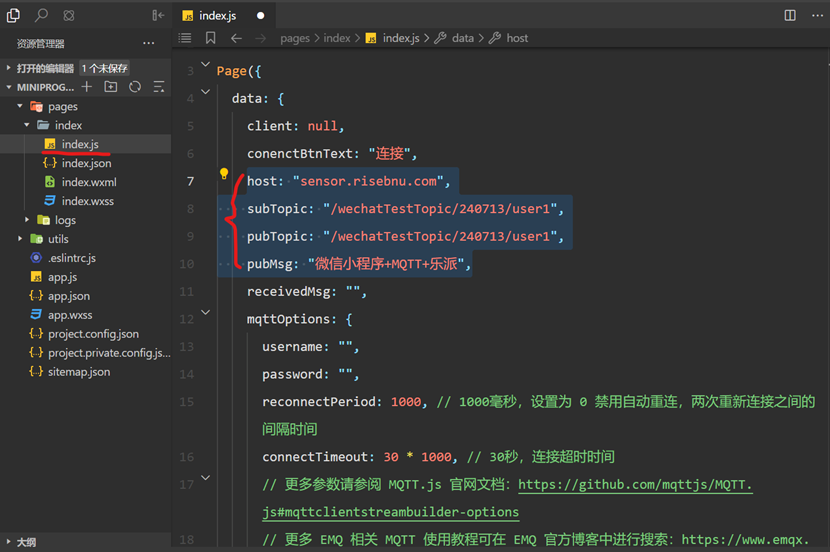Open the js#mqttclientstreambuilder-options link
This screenshot has height=552, width=830.
391,512
